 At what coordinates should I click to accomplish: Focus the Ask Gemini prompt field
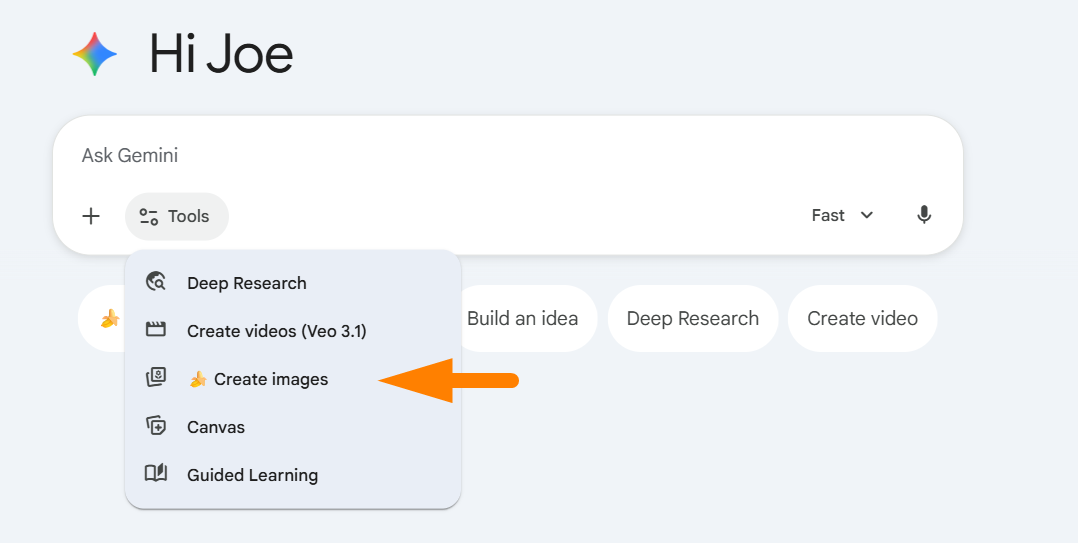tap(500, 156)
